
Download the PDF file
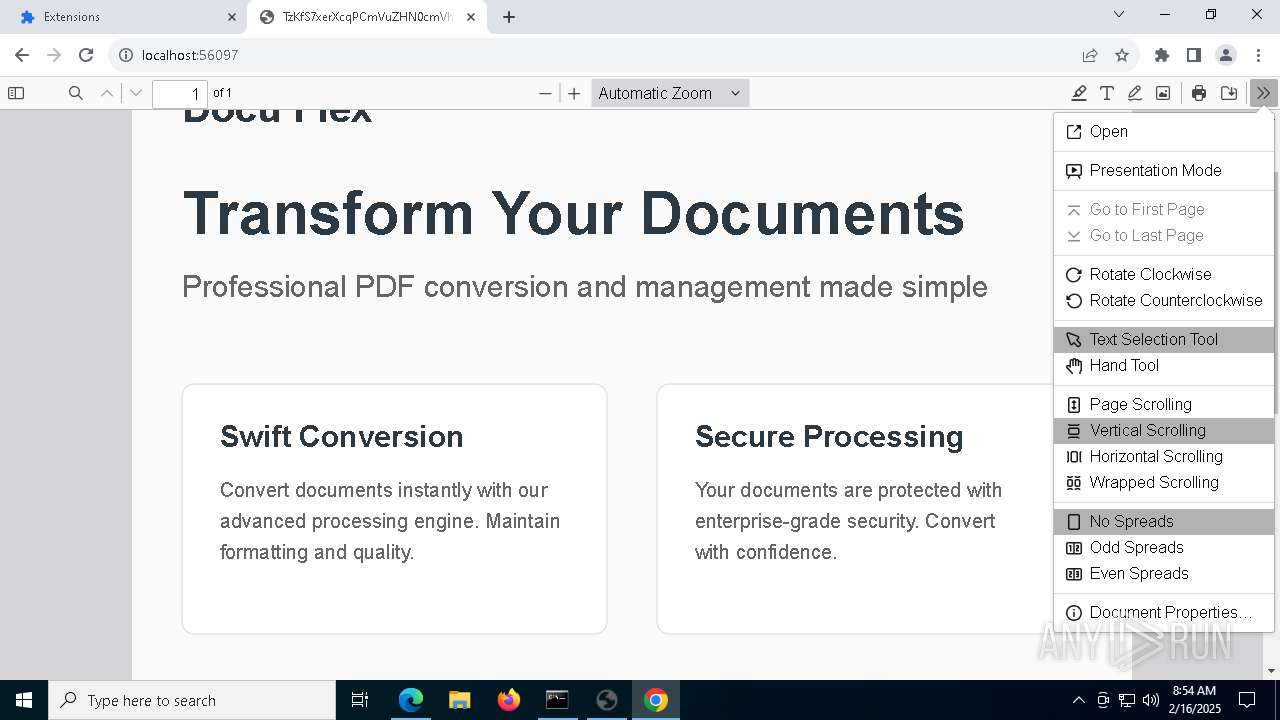pyautogui.click(x=1229, y=93)
